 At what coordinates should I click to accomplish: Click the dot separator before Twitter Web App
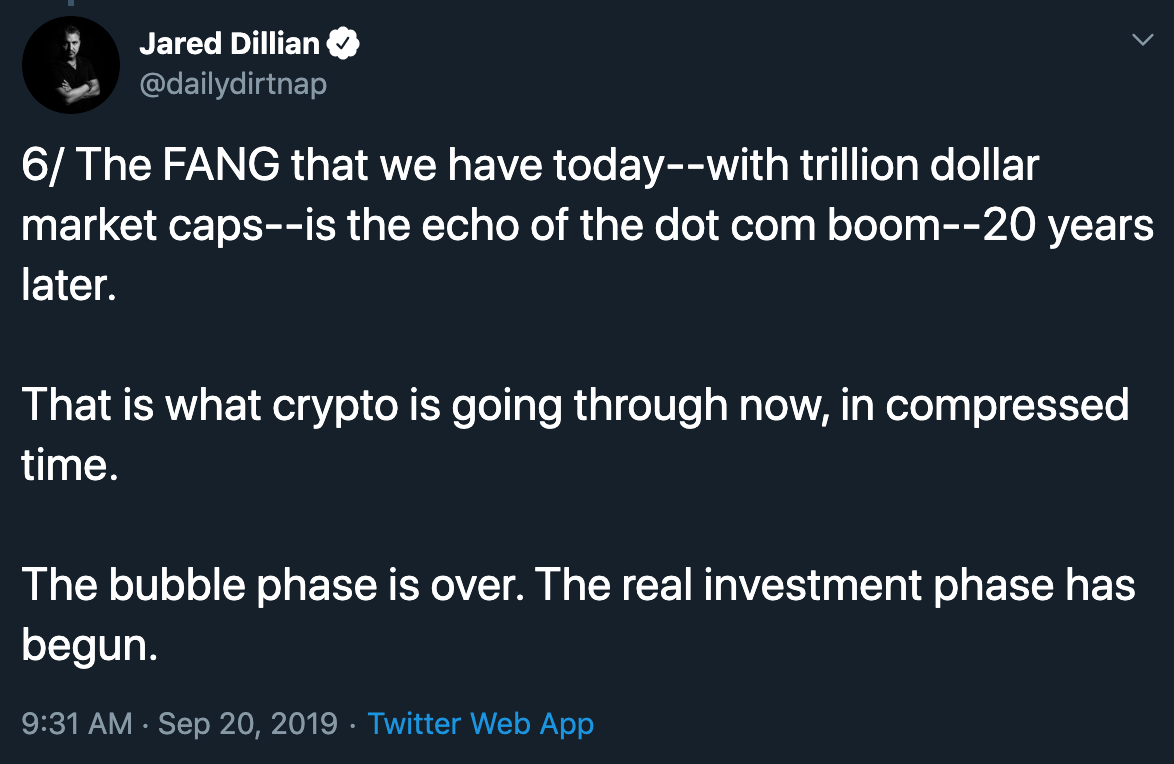(353, 724)
